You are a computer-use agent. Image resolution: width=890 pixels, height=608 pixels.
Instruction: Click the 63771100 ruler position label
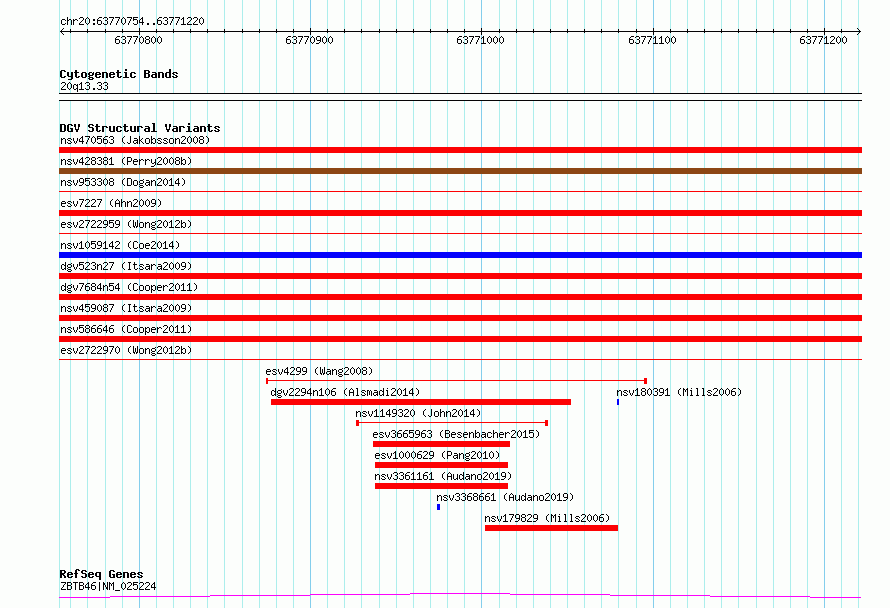tap(652, 40)
